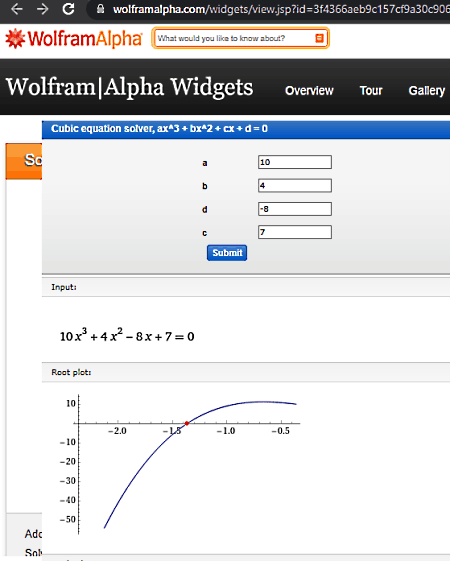Click the -50 axis label on plot
Screen dimensions: 450x561
68,519
